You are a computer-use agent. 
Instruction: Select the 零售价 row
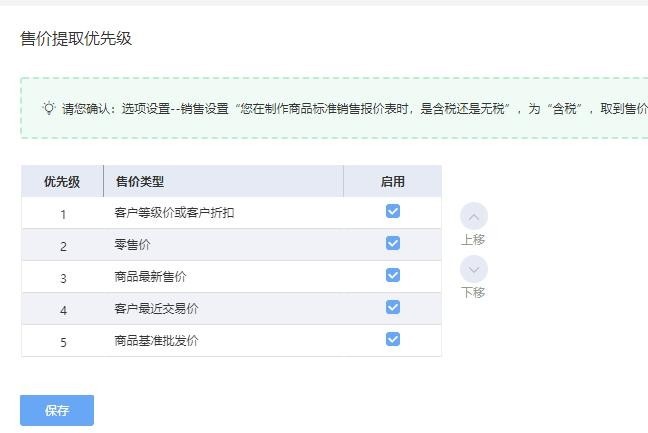pyautogui.click(x=231, y=245)
